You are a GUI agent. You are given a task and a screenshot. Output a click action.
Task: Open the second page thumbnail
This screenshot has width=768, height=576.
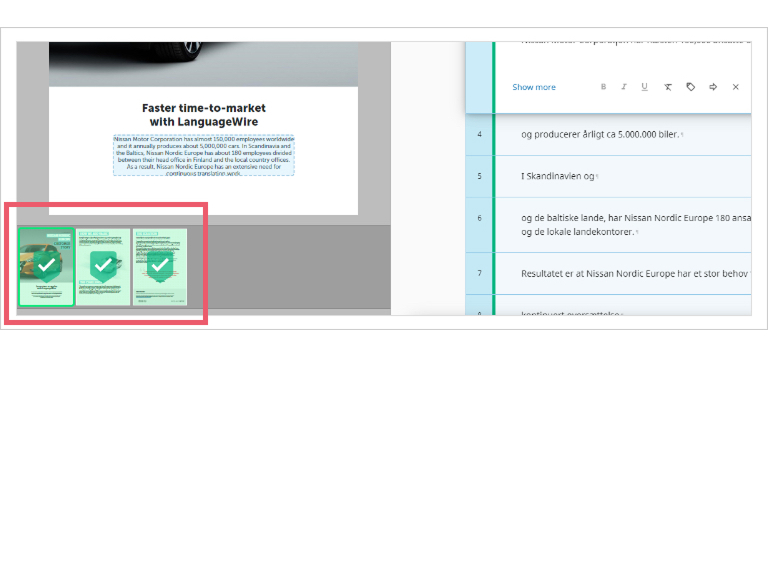pyautogui.click(x=103, y=267)
